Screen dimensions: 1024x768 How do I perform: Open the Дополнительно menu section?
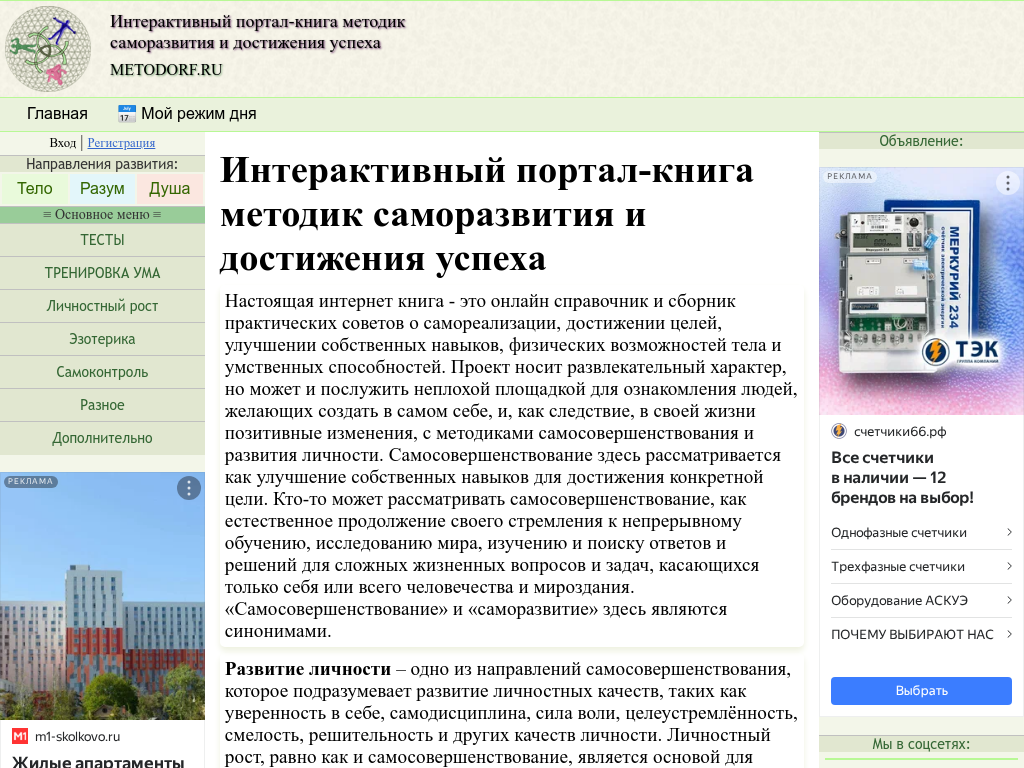(x=103, y=438)
